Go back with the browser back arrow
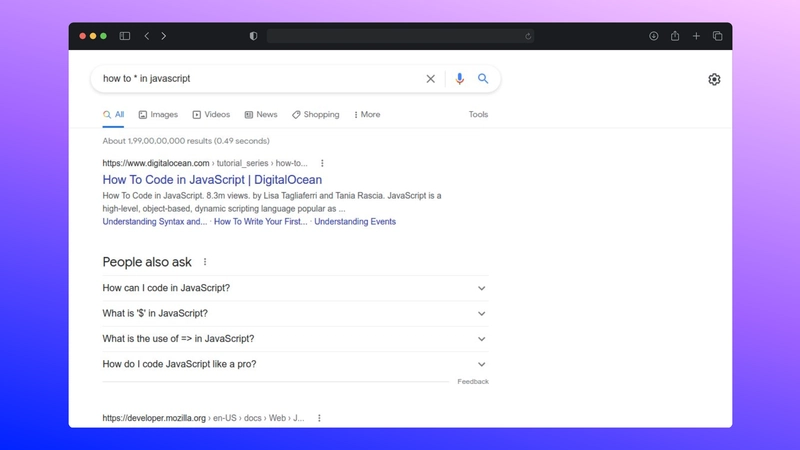 [x=147, y=36]
